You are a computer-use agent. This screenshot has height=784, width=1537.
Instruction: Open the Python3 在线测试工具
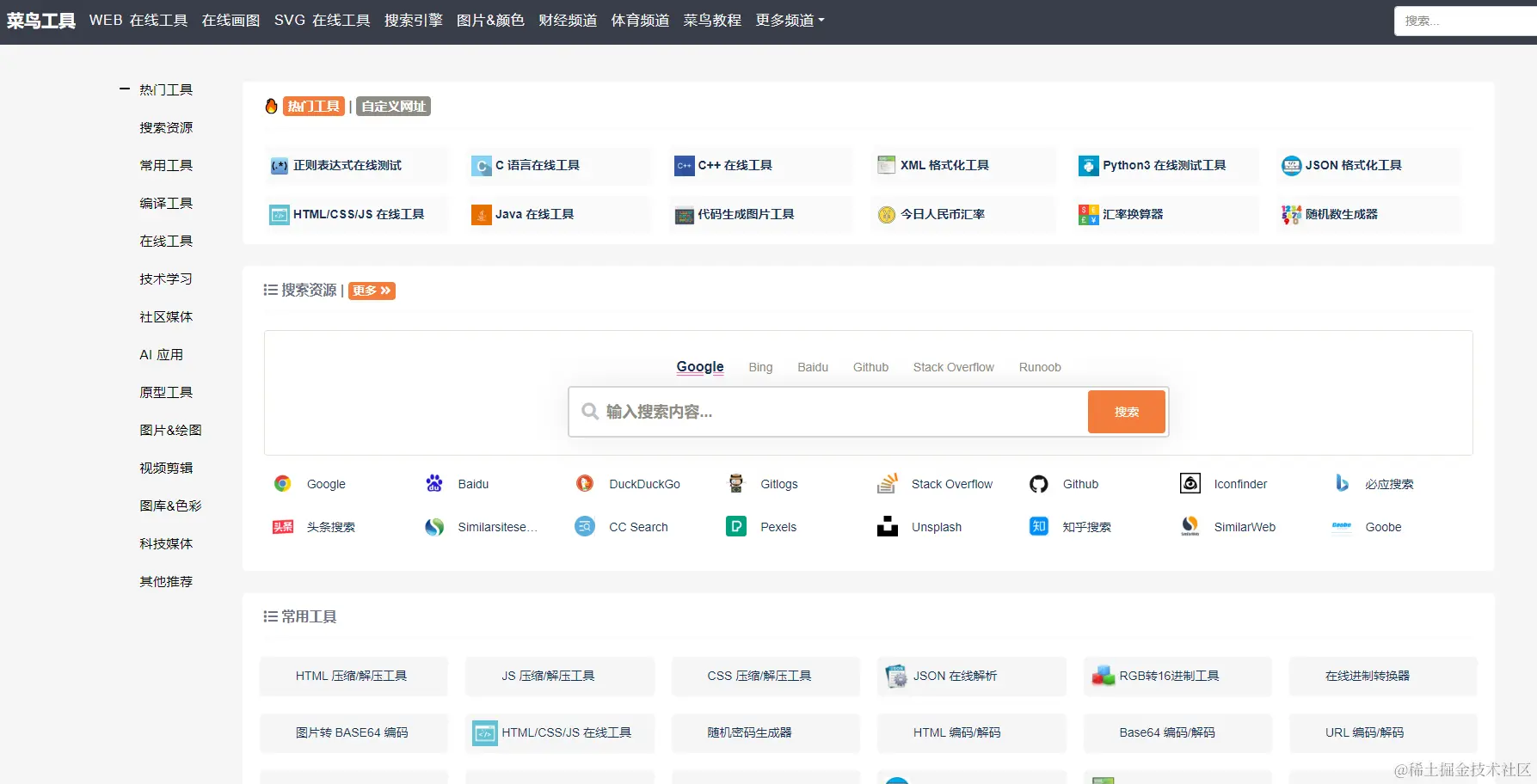tap(1164, 165)
